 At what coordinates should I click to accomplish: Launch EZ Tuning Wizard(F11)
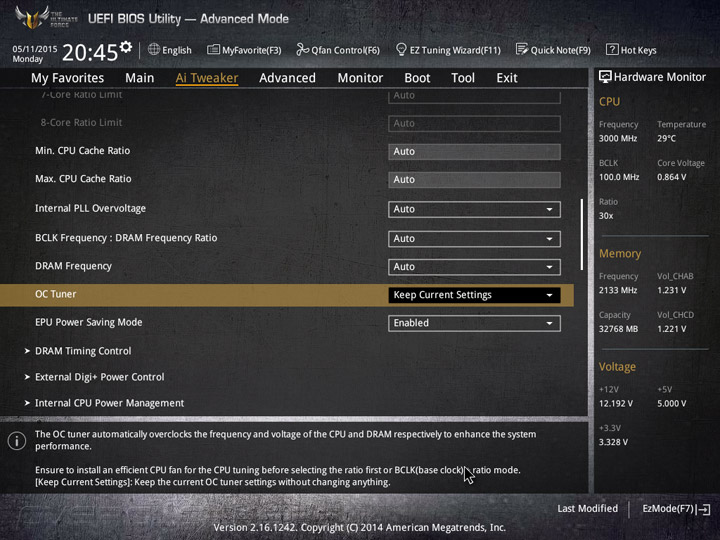[448, 50]
